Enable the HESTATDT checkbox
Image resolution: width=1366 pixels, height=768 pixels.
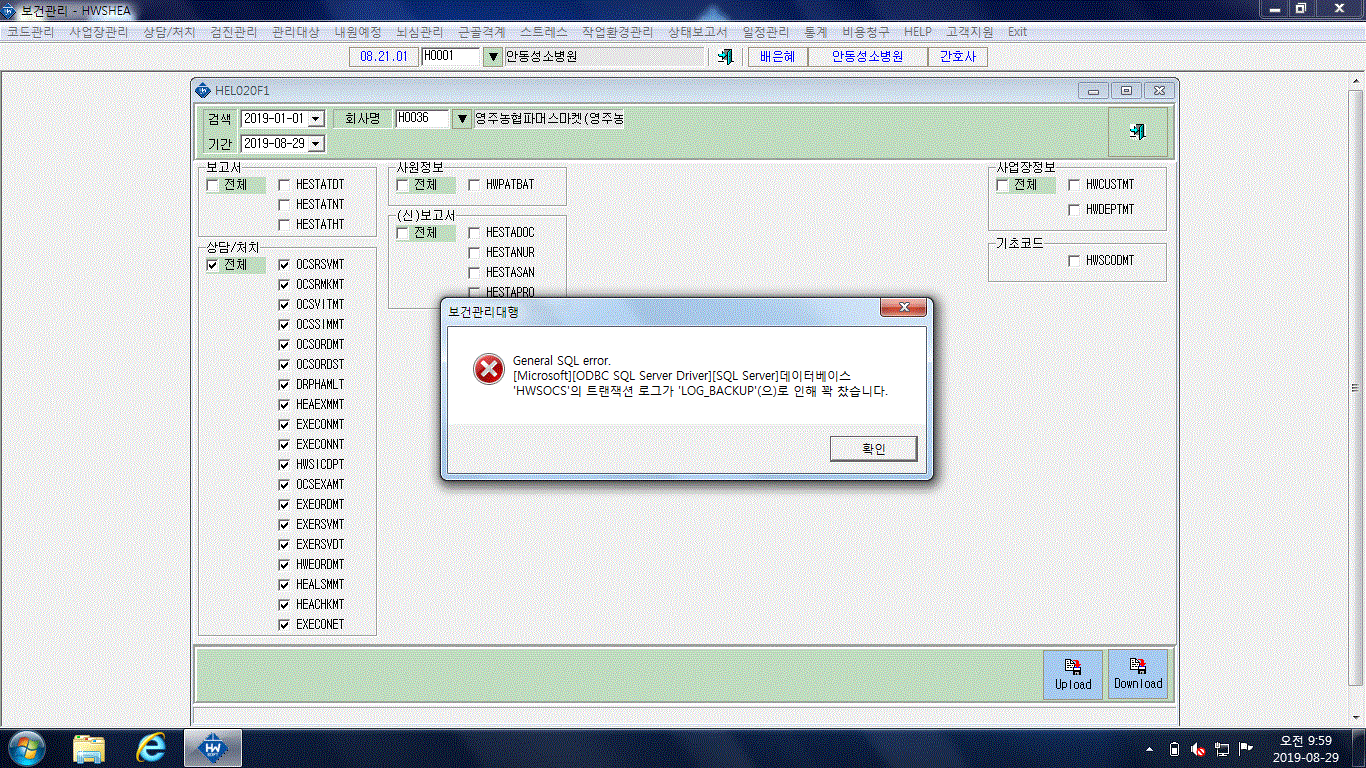(284, 185)
